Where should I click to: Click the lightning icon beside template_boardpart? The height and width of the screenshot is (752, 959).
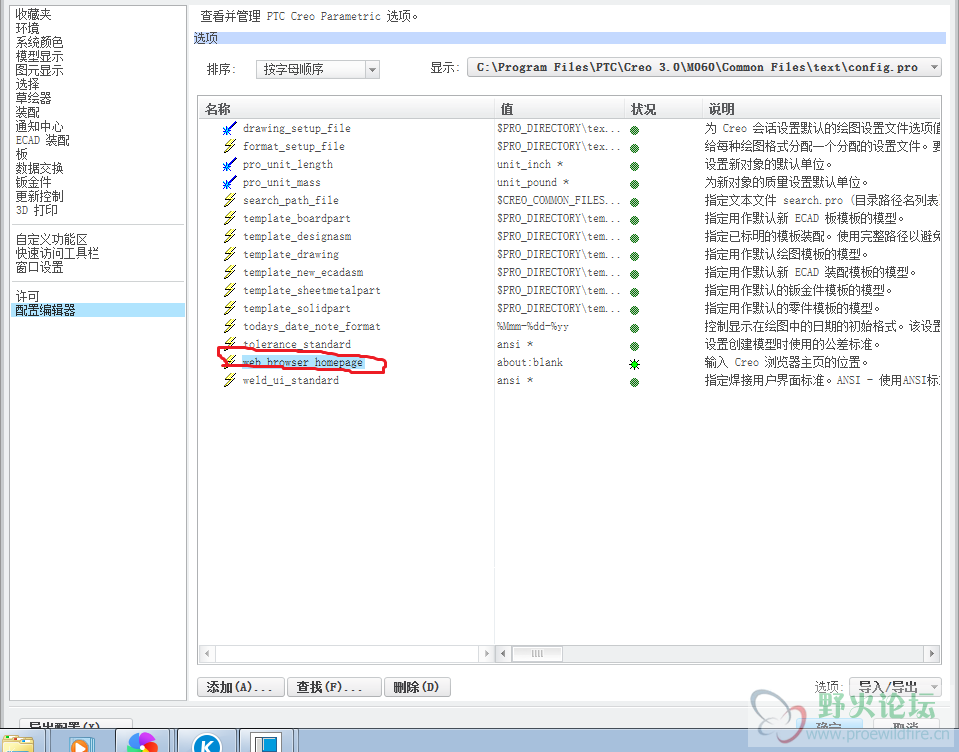(x=229, y=218)
